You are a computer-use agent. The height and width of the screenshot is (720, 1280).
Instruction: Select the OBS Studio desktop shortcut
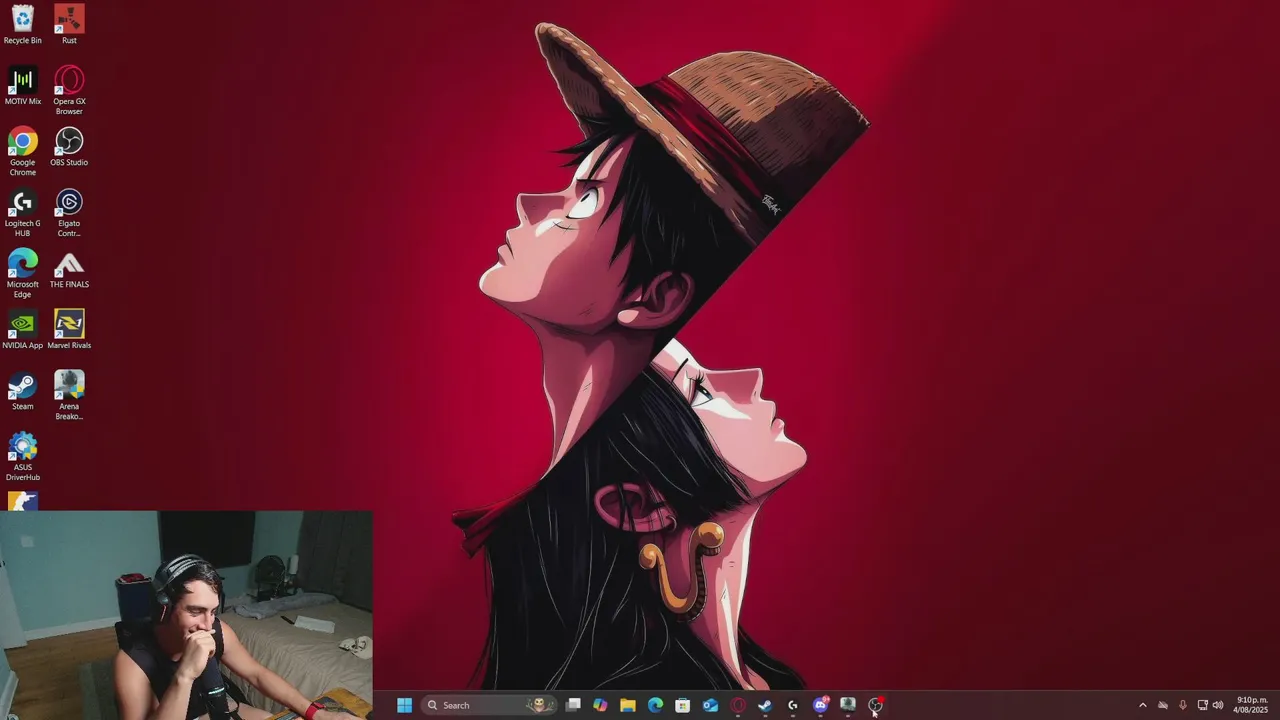[x=69, y=147]
